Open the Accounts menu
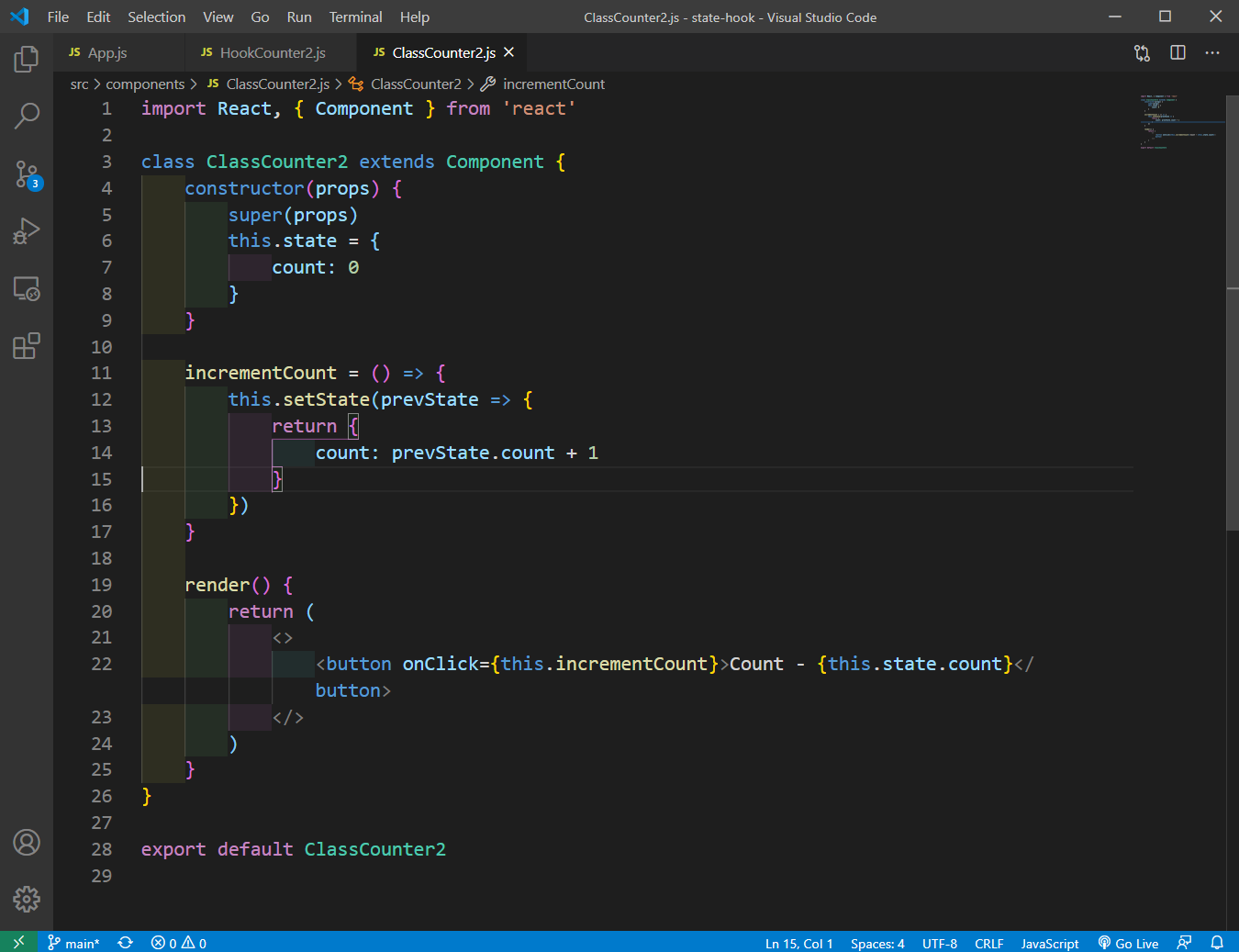Image resolution: width=1239 pixels, height=952 pixels. point(27,842)
